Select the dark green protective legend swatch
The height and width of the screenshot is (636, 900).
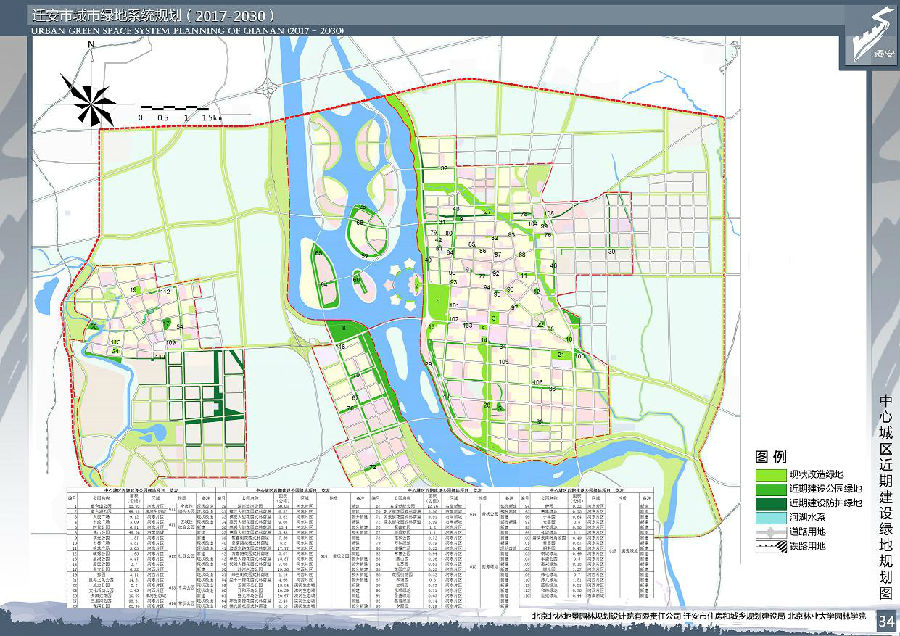[x=770, y=503]
